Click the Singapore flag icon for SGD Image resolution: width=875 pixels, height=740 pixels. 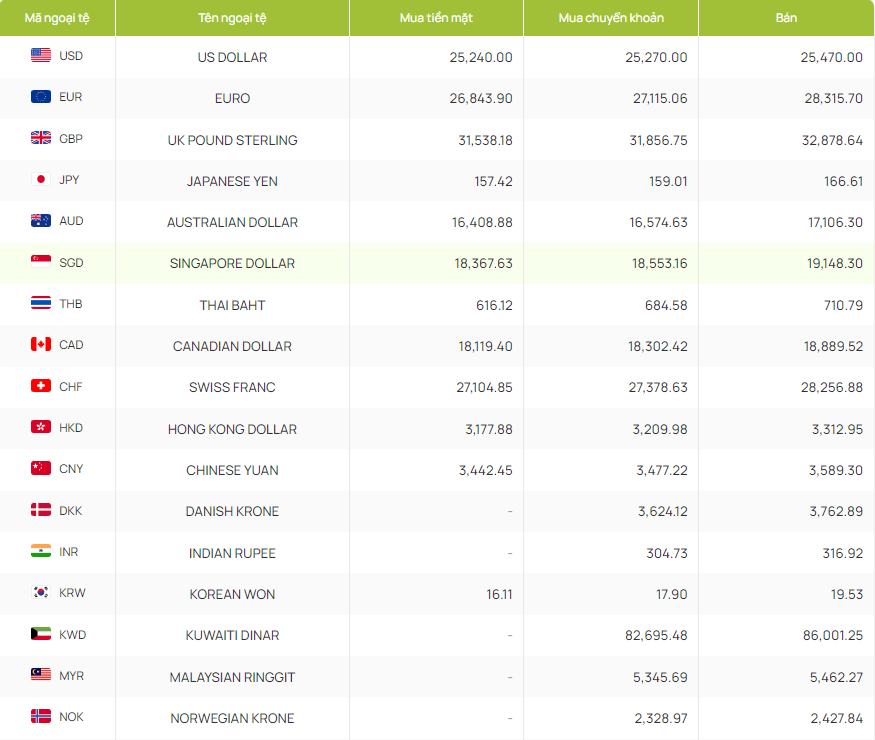41,263
